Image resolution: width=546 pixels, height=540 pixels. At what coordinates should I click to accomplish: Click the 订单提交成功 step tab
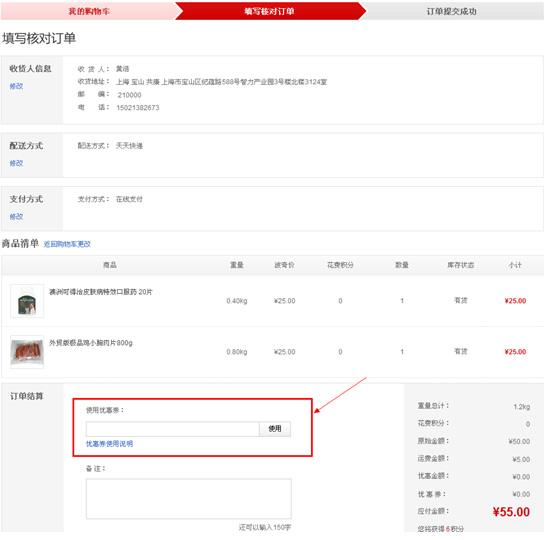pos(452,11)
